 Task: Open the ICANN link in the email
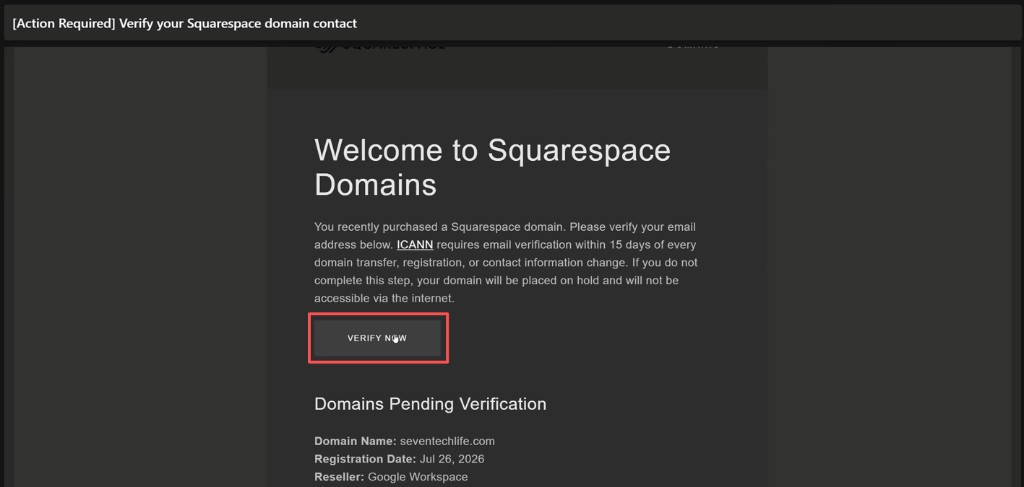(415, 245)
